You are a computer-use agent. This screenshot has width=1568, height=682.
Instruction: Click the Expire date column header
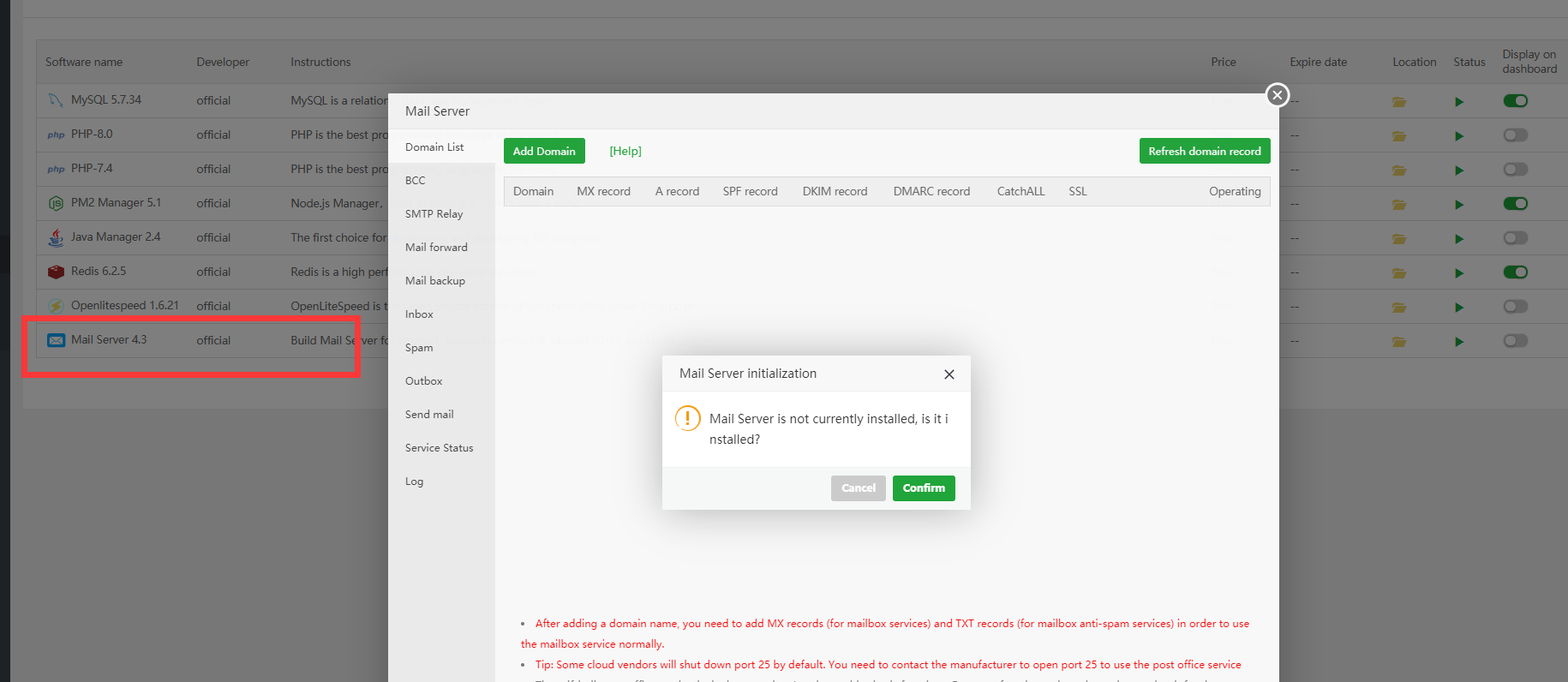coord(1319,62)
